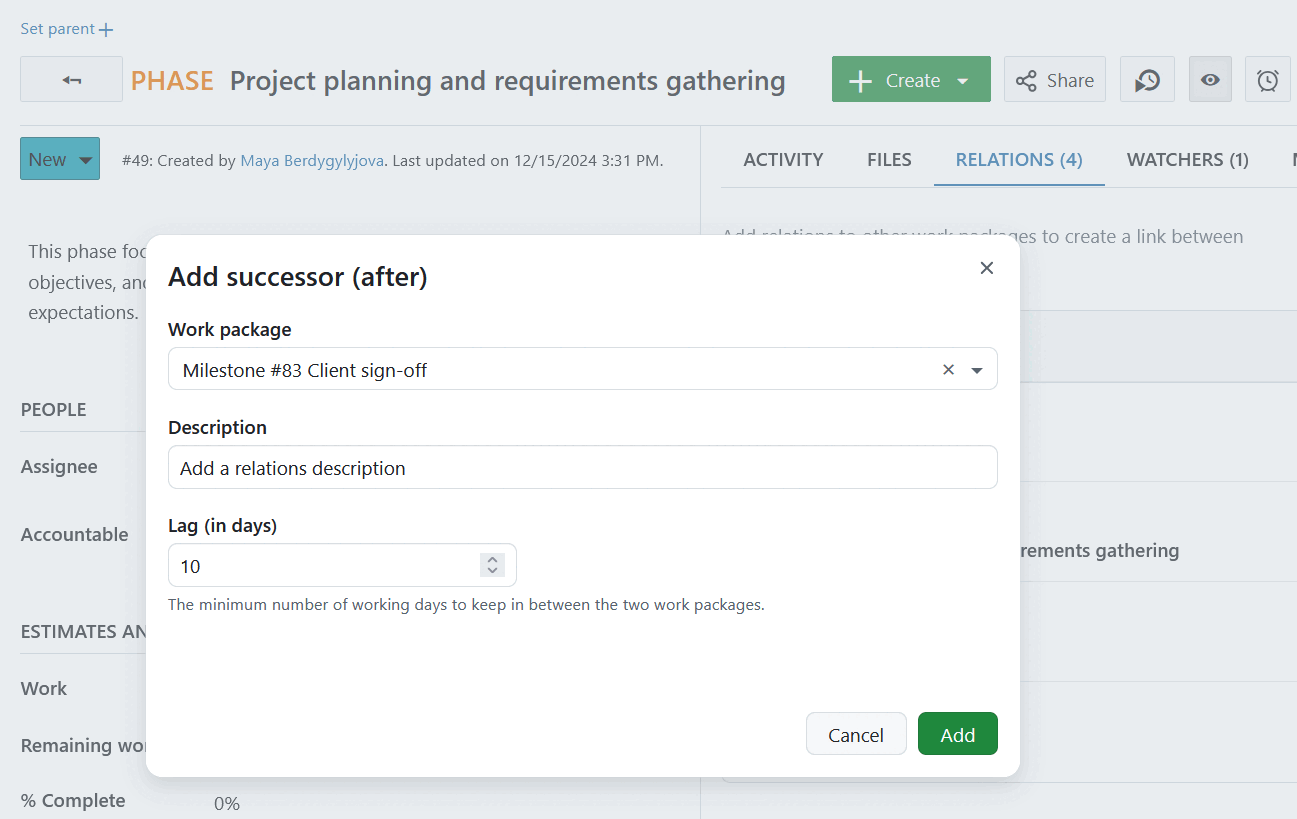Cancel the Add successor dialog

[x=856, y=733]
